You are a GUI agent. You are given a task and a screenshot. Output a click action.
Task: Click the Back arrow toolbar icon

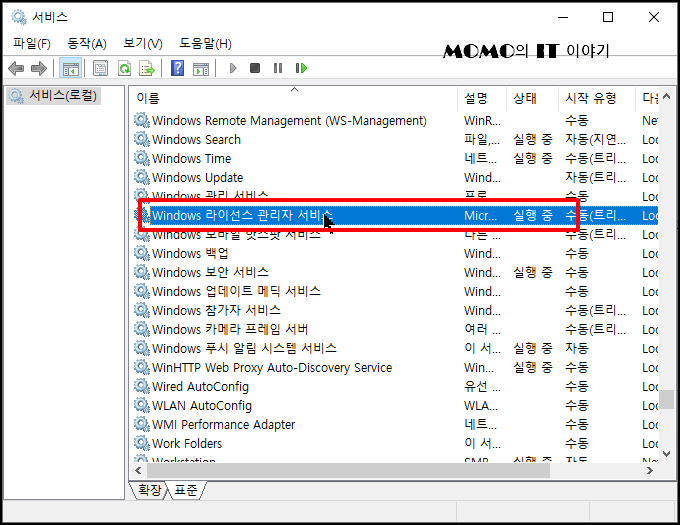[x=16, y=68]
